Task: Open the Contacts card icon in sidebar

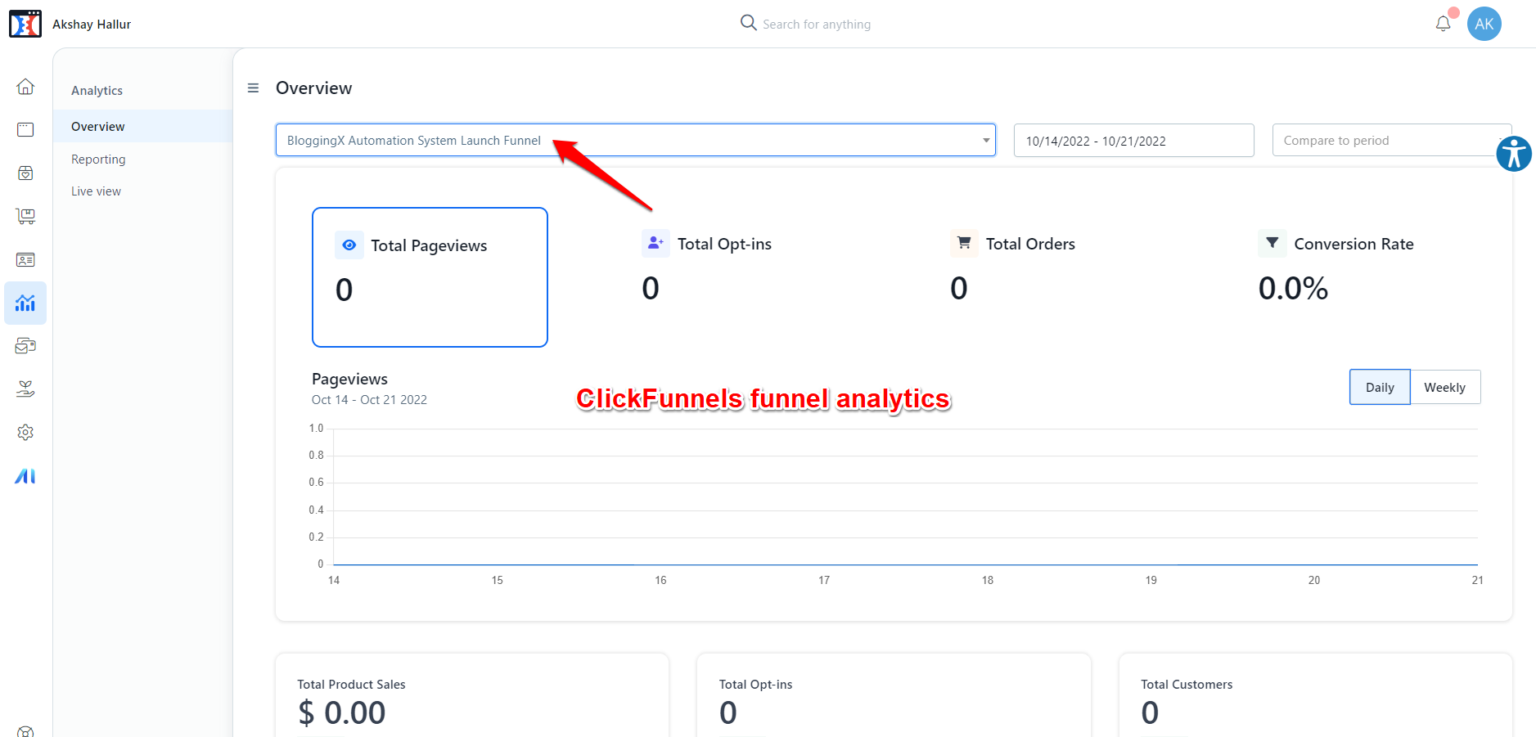Action: [x=25, y=259]
